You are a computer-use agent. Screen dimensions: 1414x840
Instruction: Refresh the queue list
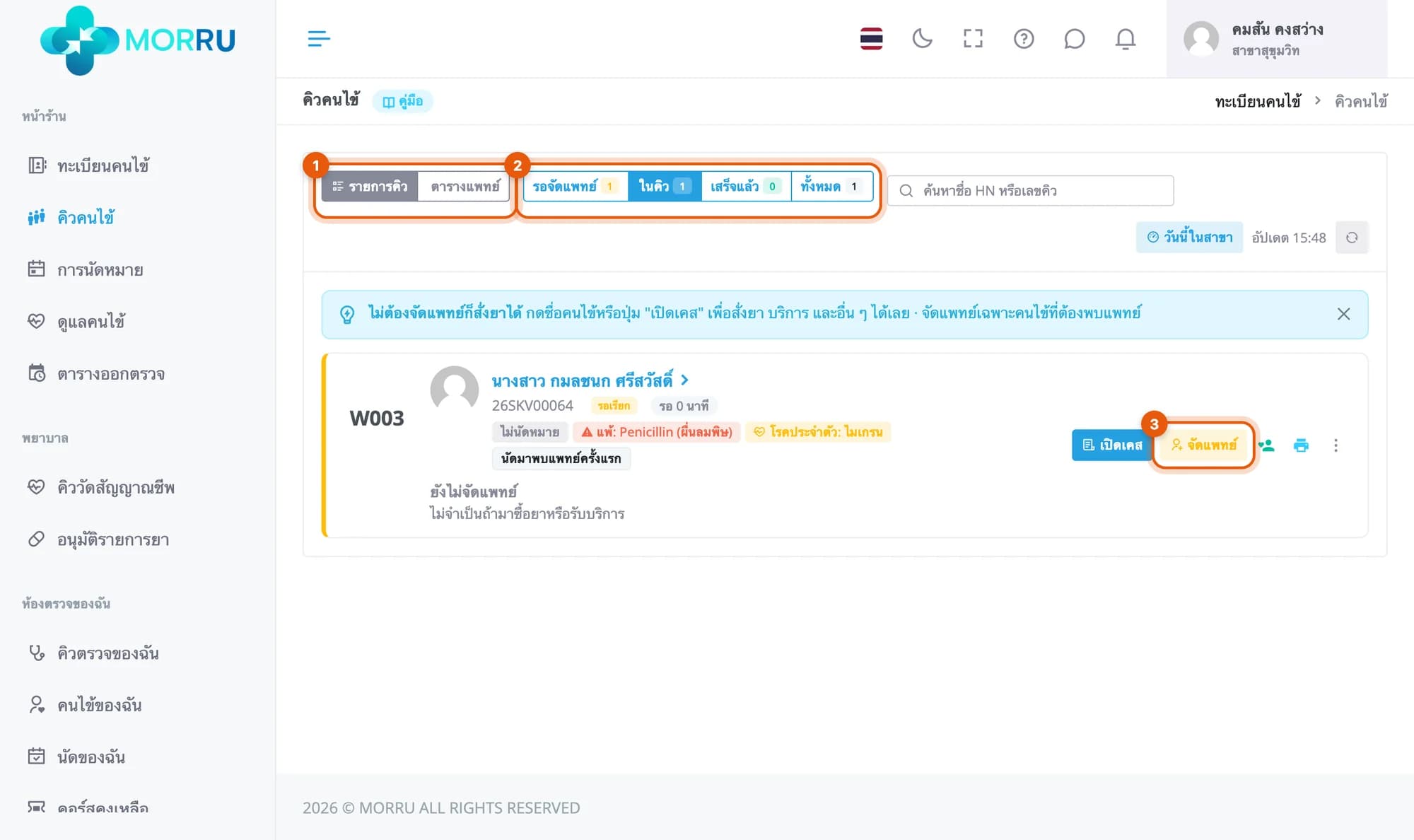(x=1352, y=238)
